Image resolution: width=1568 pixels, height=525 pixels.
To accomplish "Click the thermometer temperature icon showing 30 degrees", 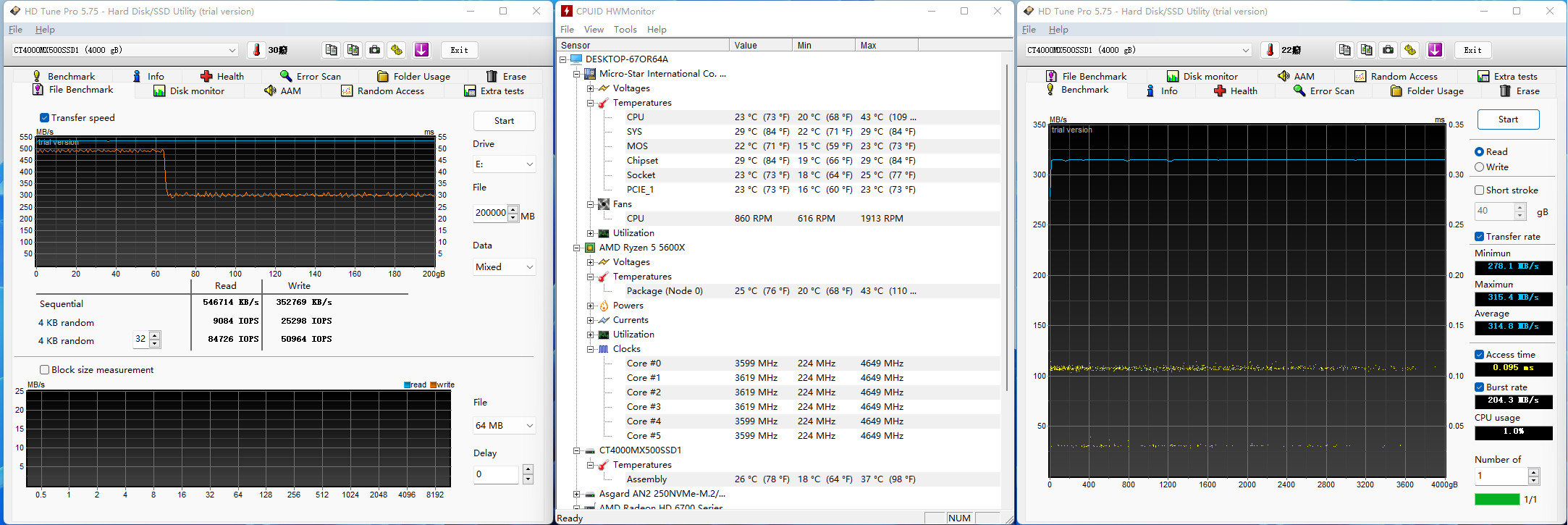I will pos(256,50).
